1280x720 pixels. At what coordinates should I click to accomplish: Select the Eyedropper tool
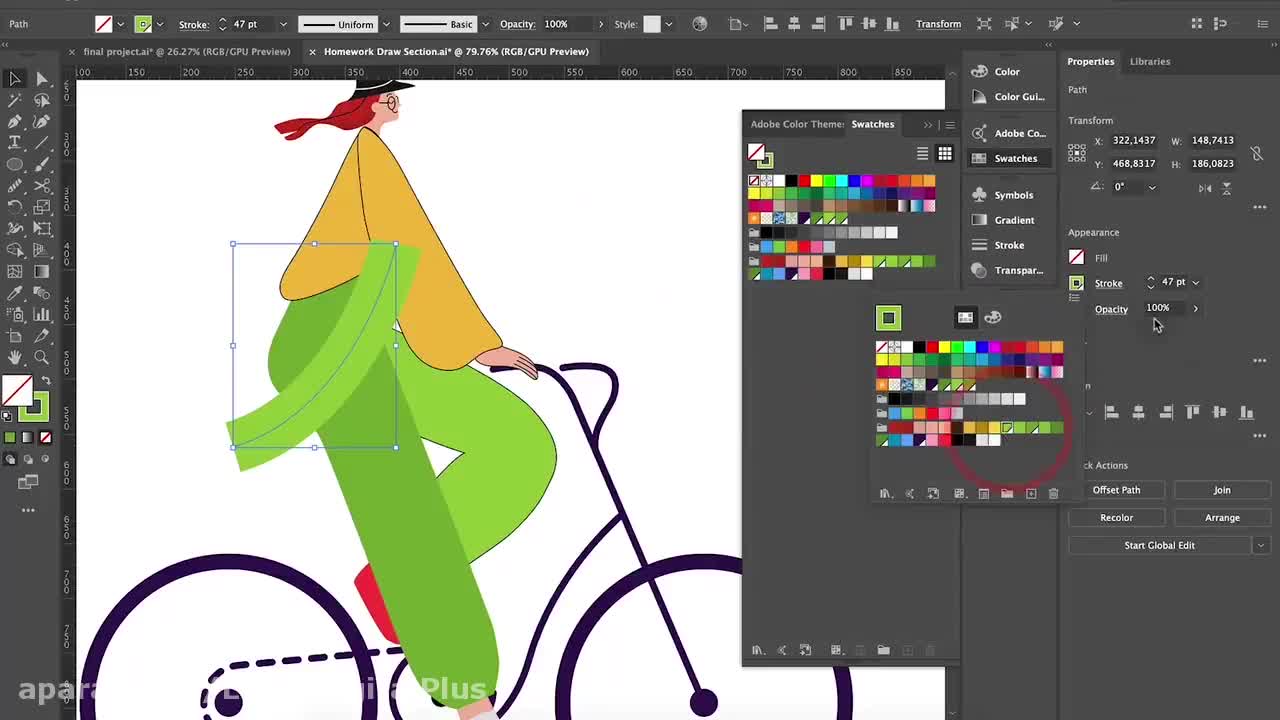click(x=15, y=293)
